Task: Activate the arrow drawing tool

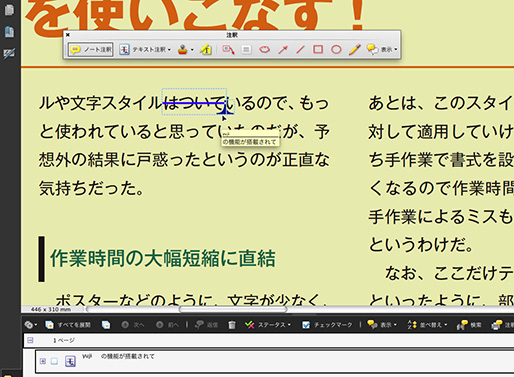Action: coord(283,50)
